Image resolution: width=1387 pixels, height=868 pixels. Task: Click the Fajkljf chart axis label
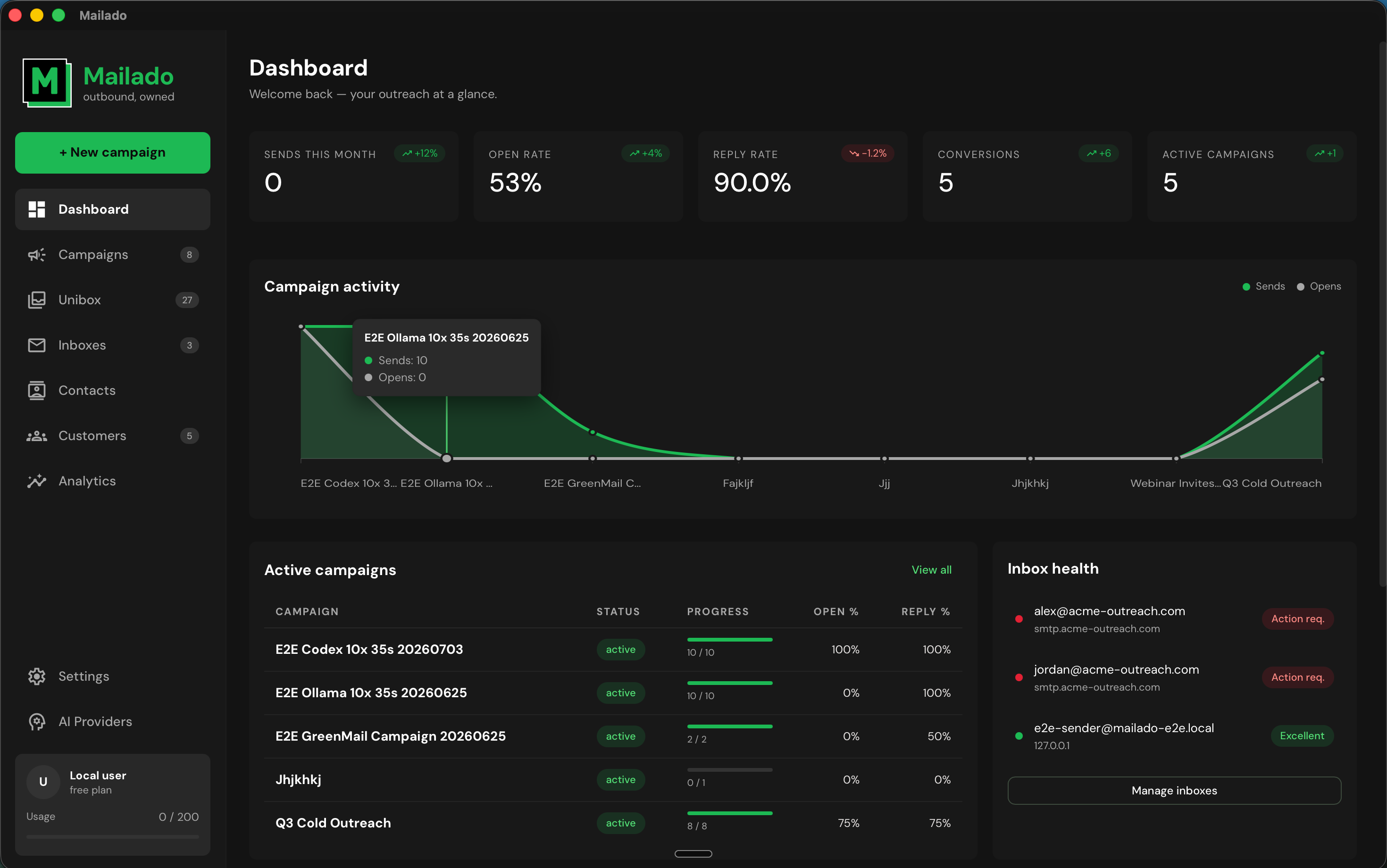point(738,484)
